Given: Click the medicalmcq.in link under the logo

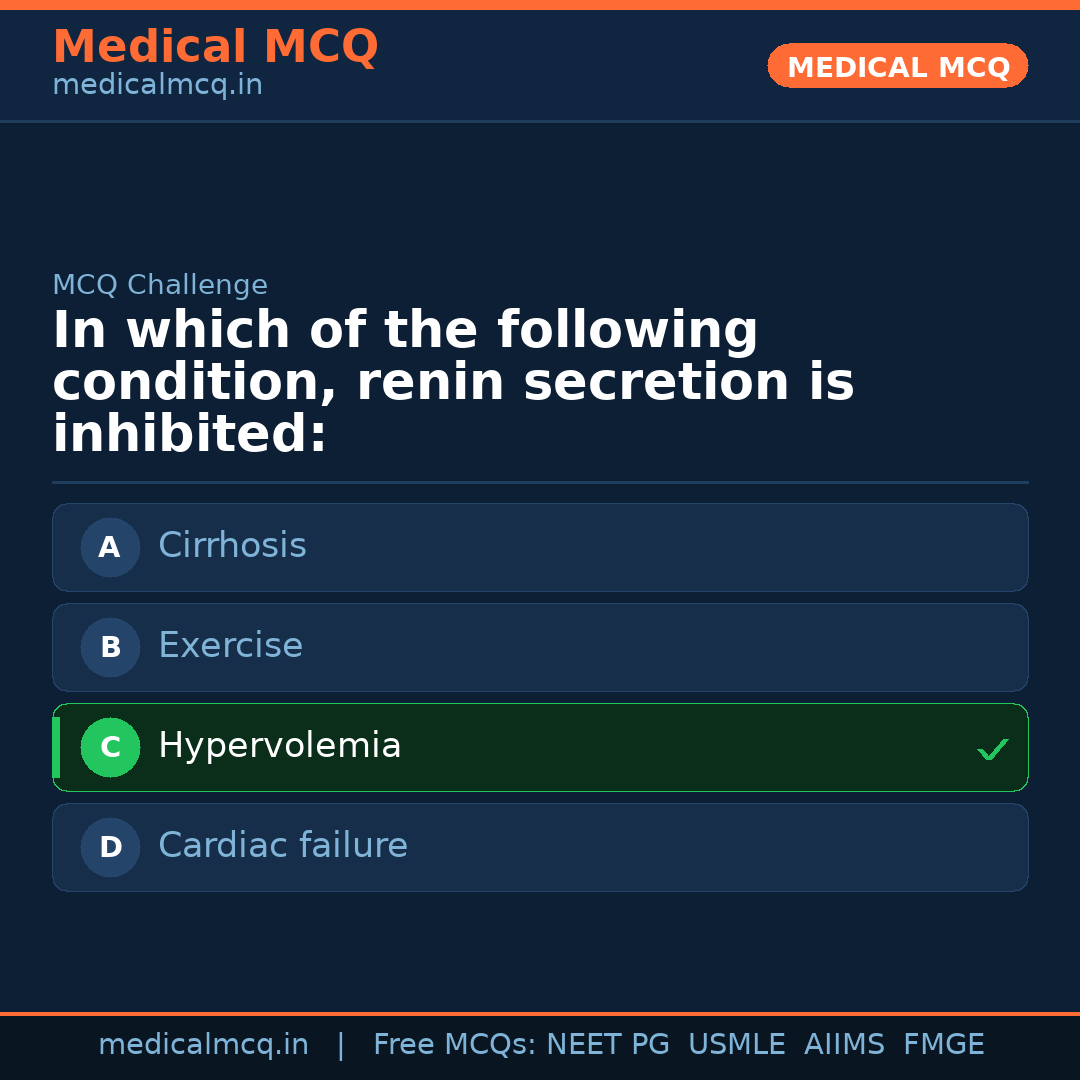Looking at the screenshot, I should (157, 85).
